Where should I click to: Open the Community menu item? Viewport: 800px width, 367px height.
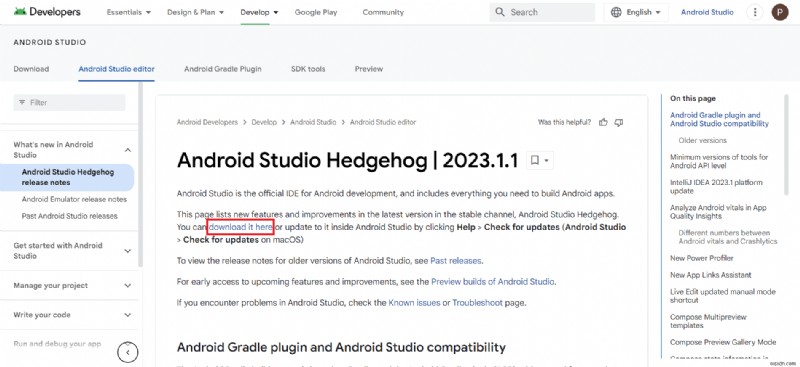pyautogui.click(x=383, y=12)
